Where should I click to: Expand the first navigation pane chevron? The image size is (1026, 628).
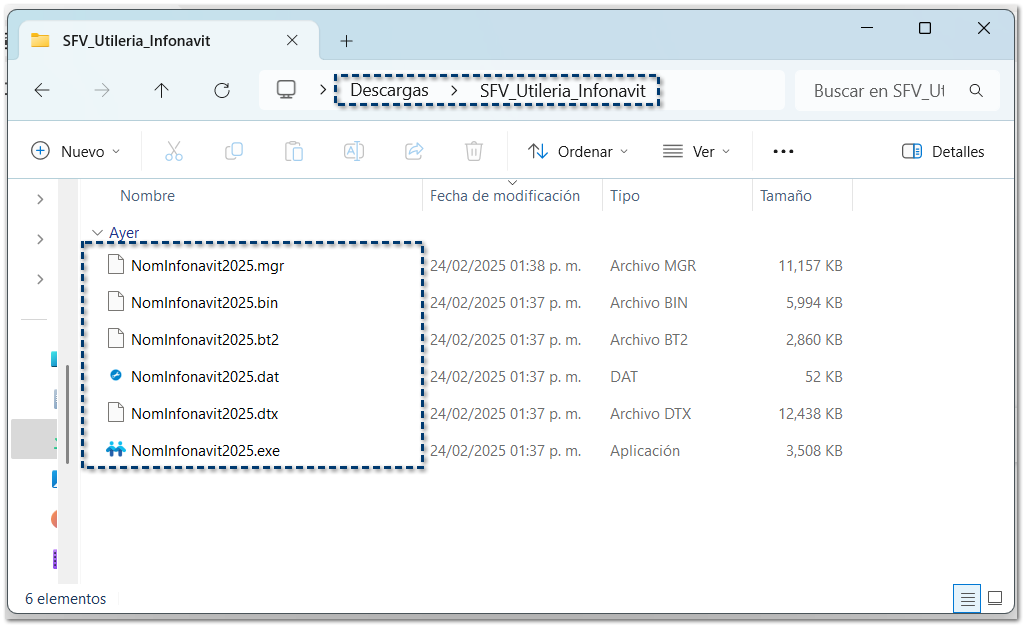(x=40, y=200)
